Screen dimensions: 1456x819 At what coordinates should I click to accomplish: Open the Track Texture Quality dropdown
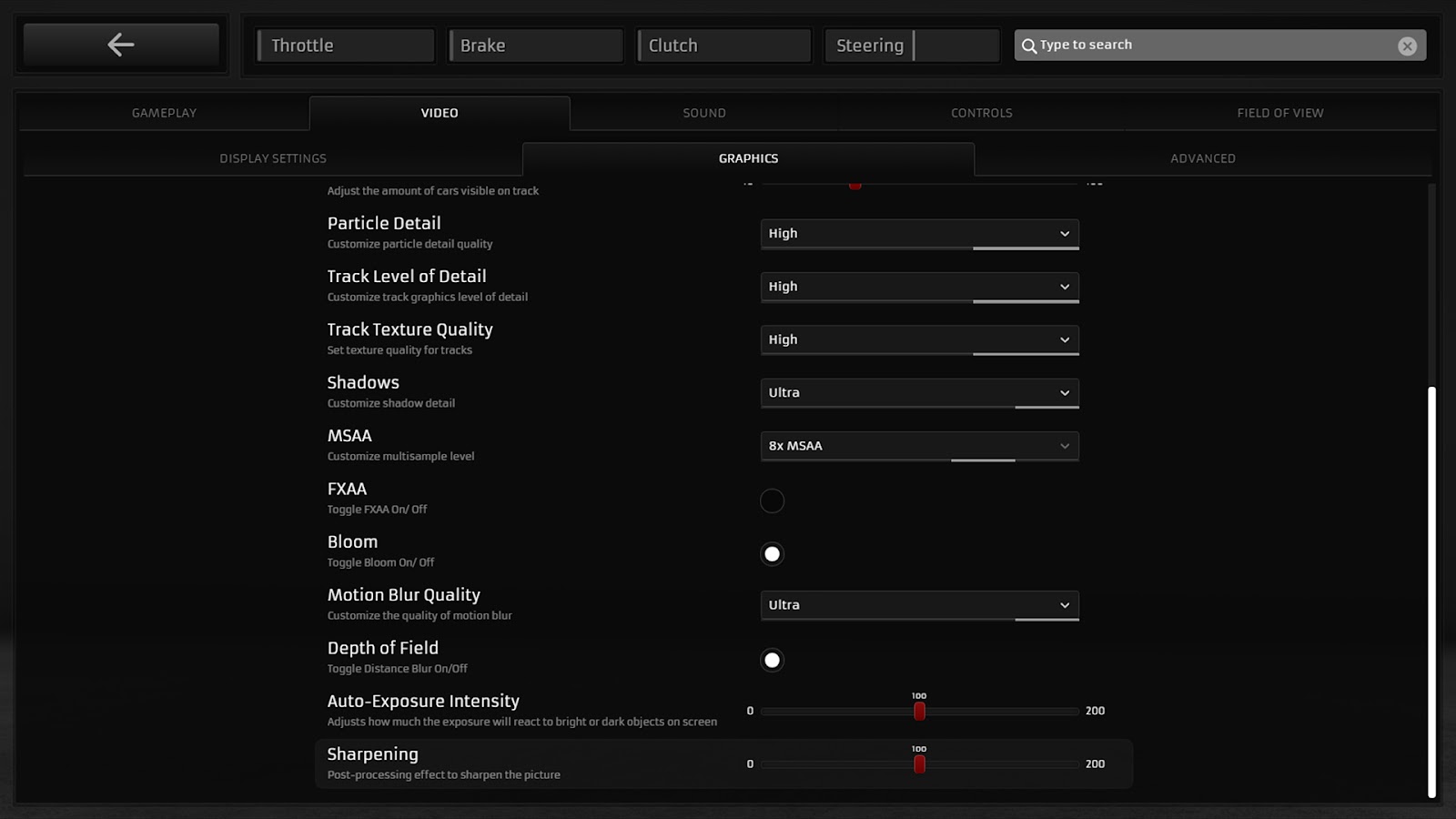(919, 339)
